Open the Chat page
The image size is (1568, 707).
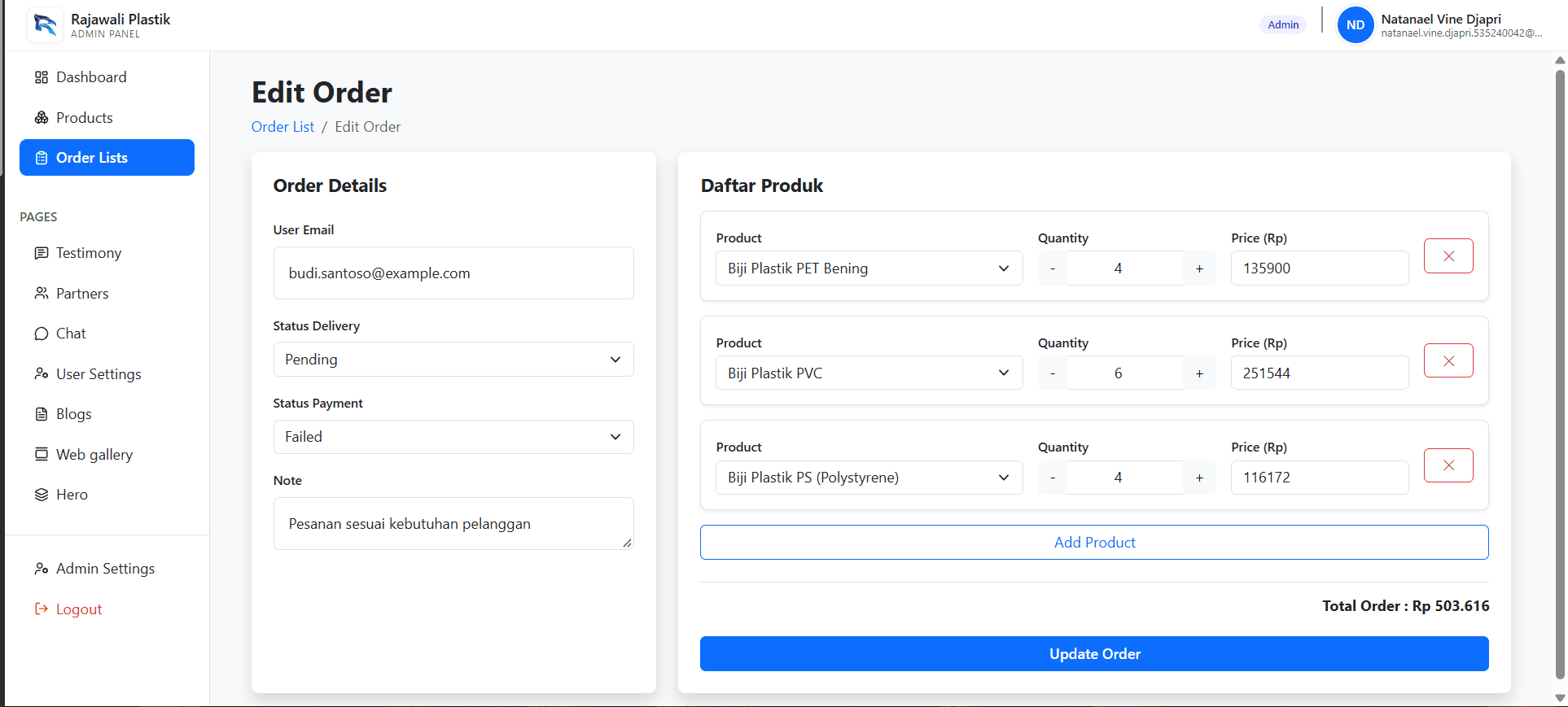click(x=107, y=334)
